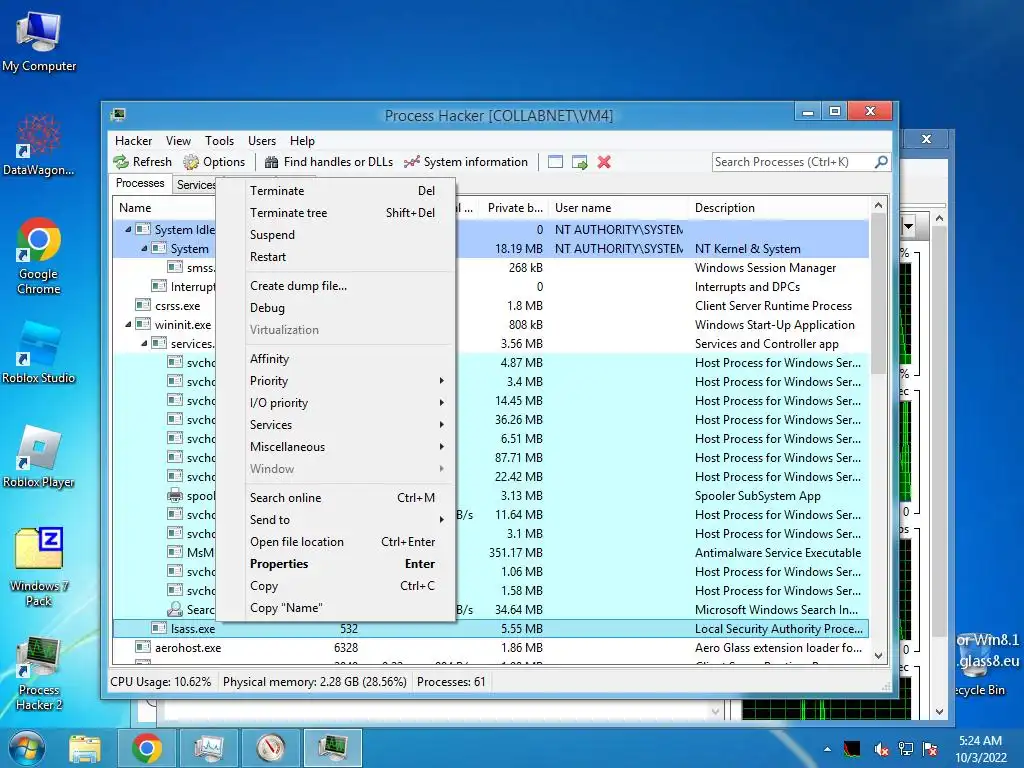The height and width of the screenshot is (768, 1024).
Task: Sort by the Private bytes column header
Action: coord(514,208)
